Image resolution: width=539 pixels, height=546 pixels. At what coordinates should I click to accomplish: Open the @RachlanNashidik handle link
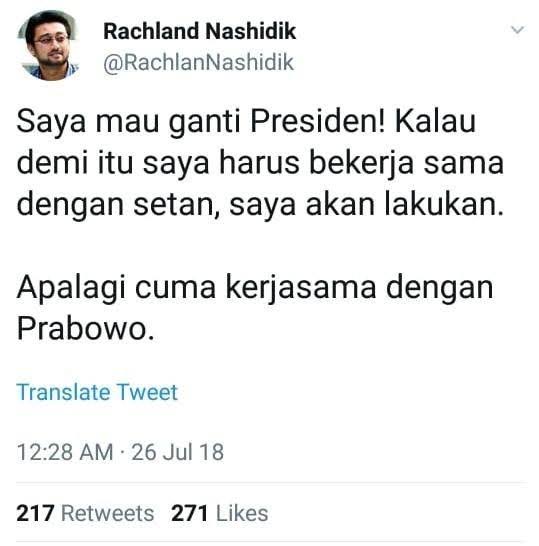(x=198, y=62)
